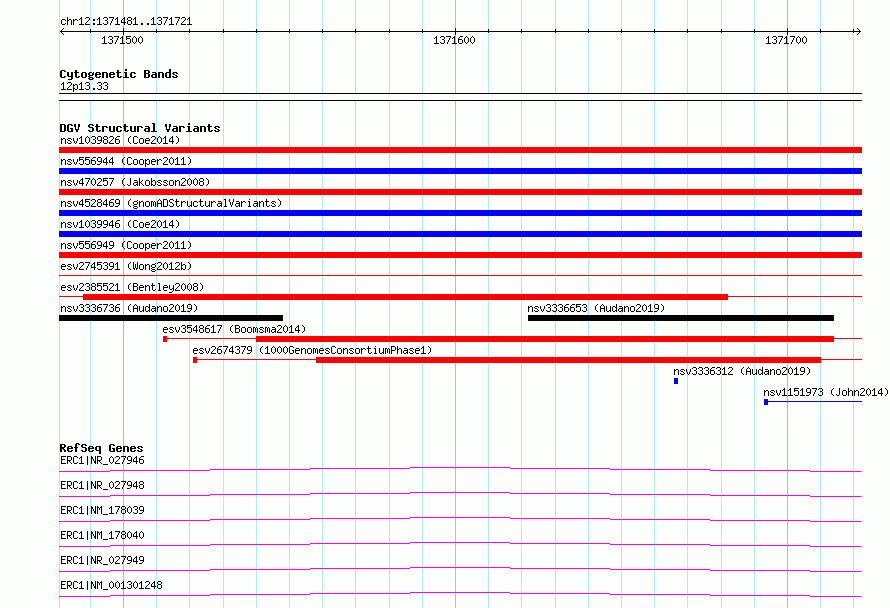The image size is (890, 608).
Task: Click the blue square marker of nsv1151973
Action: click(766, 402)
